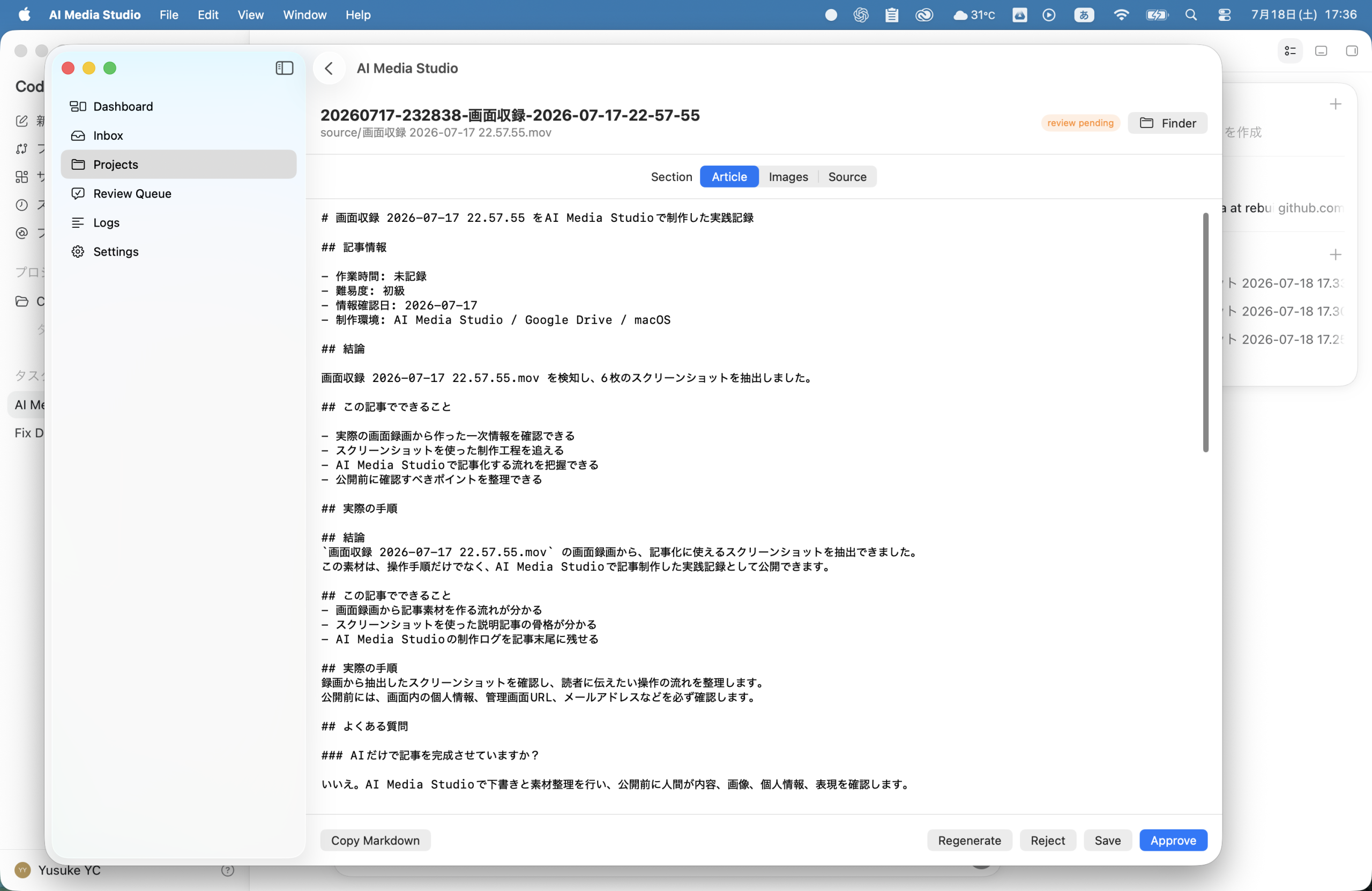Click the upper plus button in the background panel
Screen dimensions: 1372x891
1336,104
